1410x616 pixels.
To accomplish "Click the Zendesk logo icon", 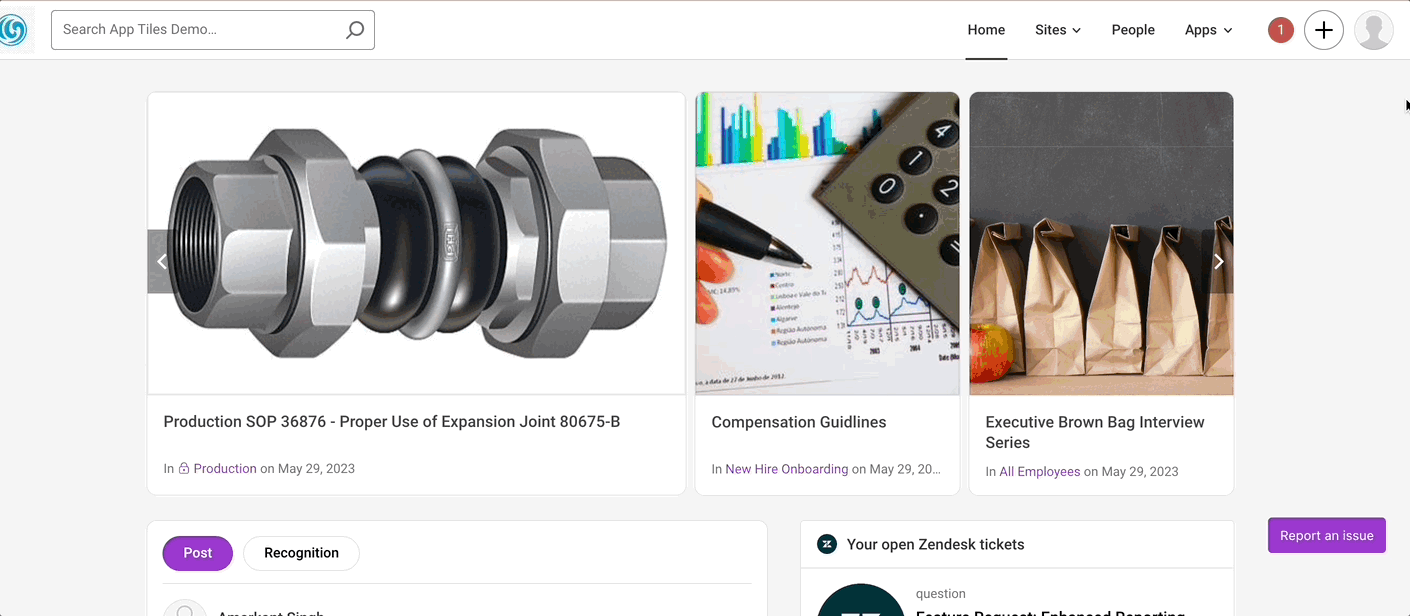I will 827,544.
